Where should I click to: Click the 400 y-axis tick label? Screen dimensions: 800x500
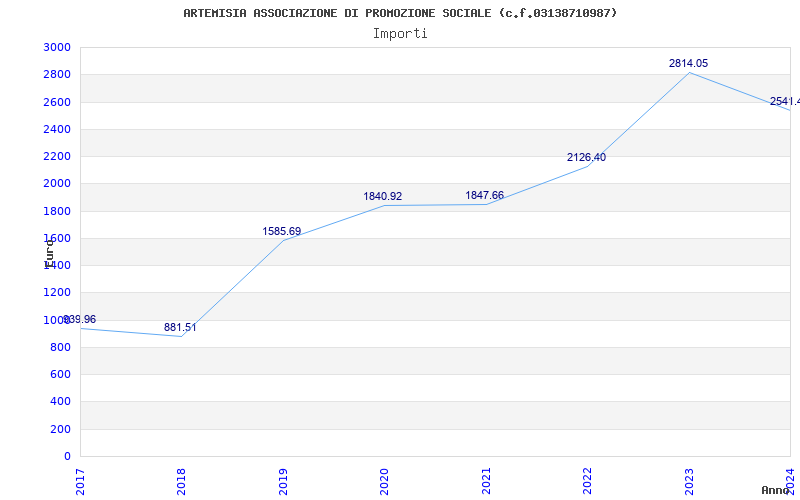click(x=60, y=402)
